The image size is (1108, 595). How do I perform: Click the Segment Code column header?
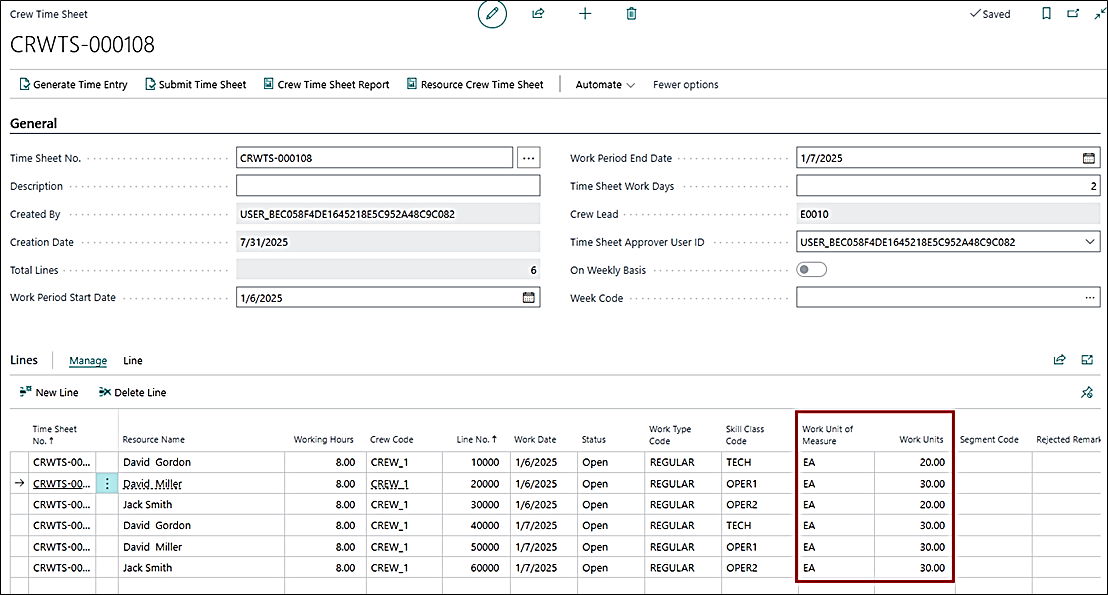(x=989, y=440)
